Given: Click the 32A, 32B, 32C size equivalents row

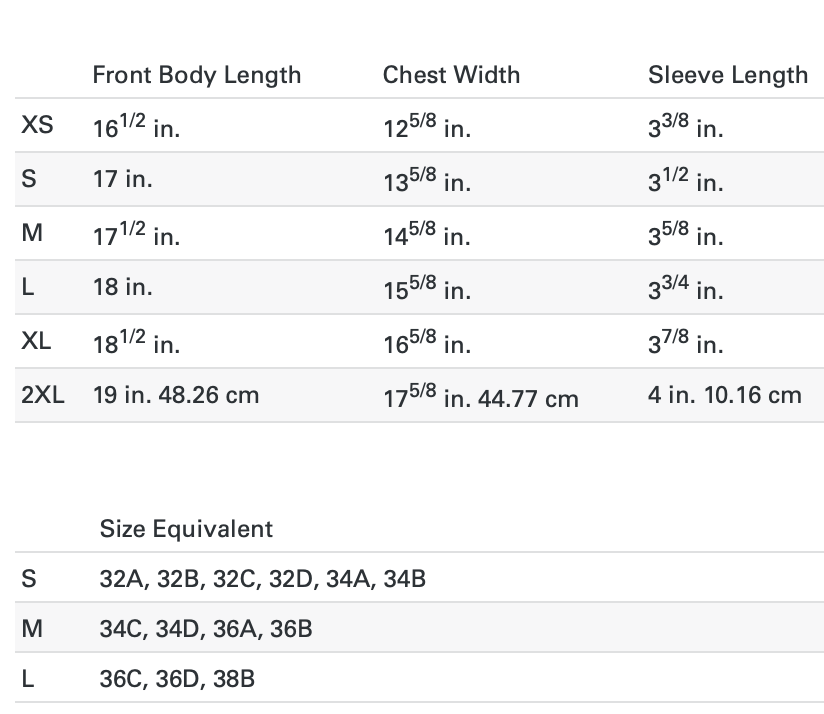Looking at the screenshot, I should click(x=263, y=579).
